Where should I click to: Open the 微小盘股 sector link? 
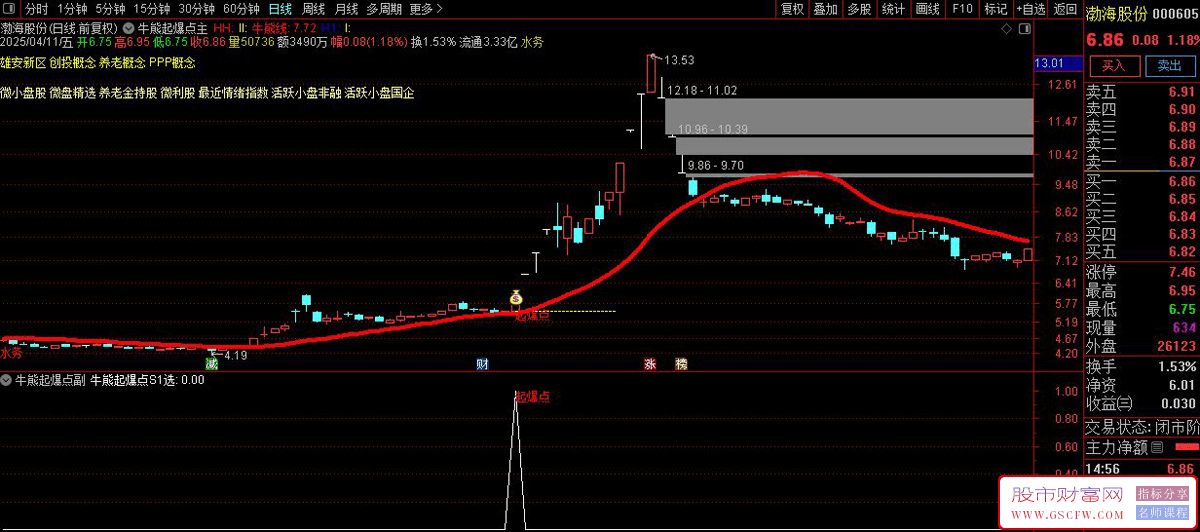point(23,93)
